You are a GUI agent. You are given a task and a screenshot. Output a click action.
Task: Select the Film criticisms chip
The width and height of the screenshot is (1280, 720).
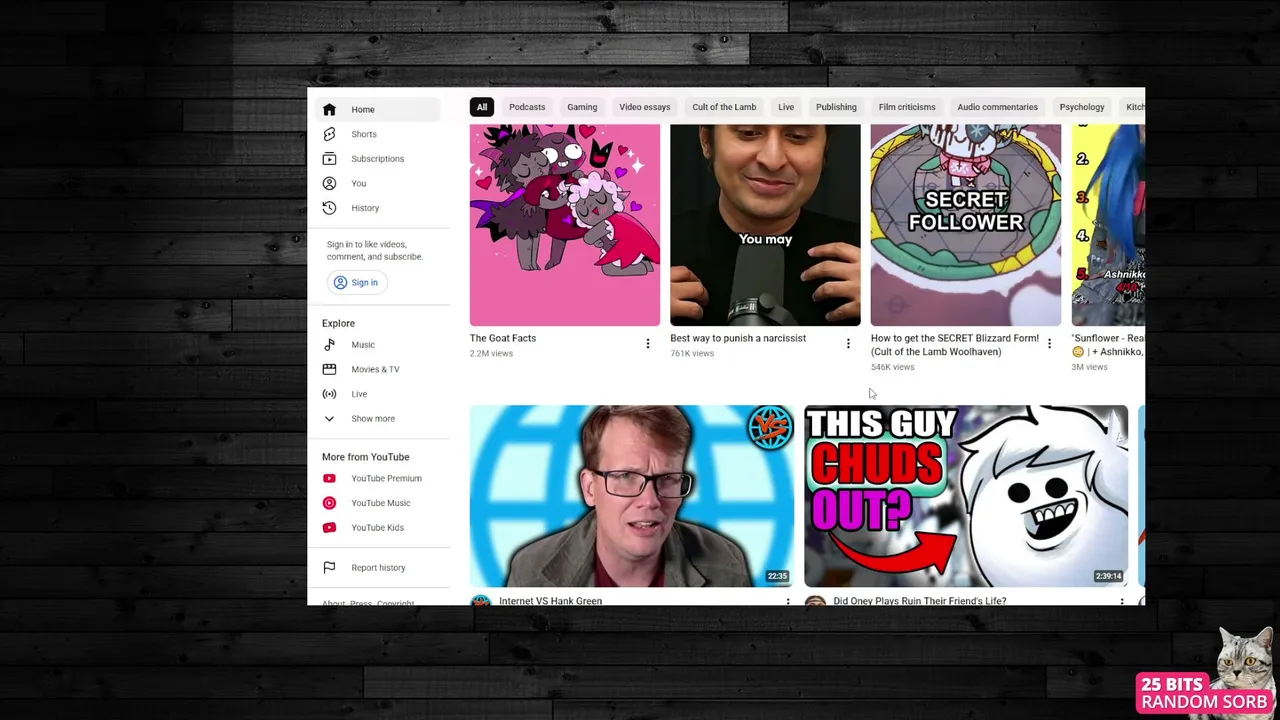(907, 107)
